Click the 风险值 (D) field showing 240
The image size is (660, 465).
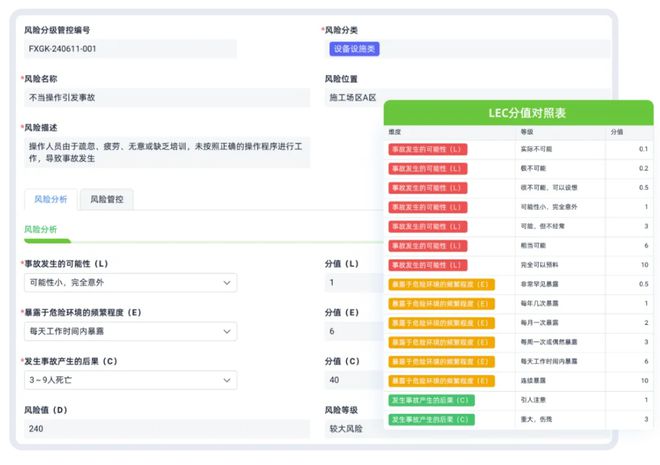(x=167, y=429)
